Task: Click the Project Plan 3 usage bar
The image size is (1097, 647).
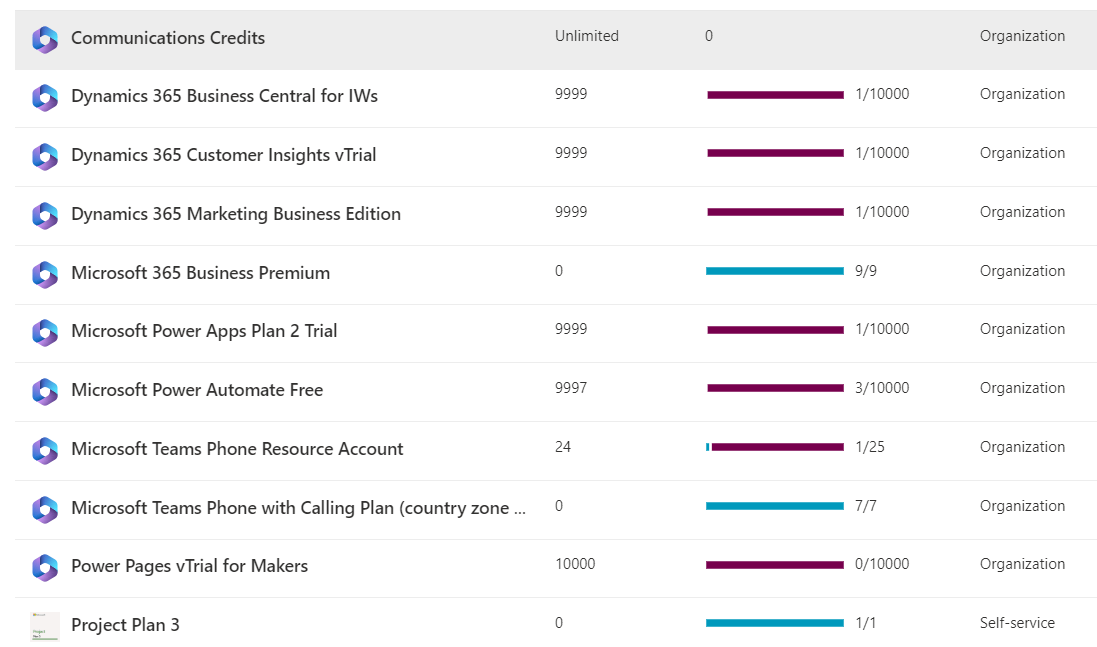Action: point(775,623)
